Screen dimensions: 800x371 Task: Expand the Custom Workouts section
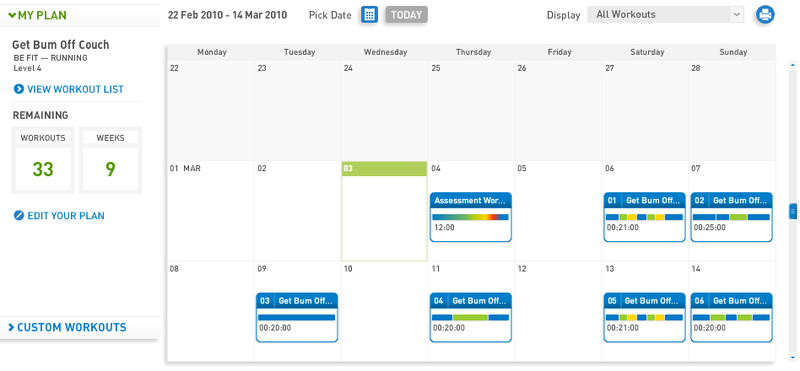[x=67, y=327]
